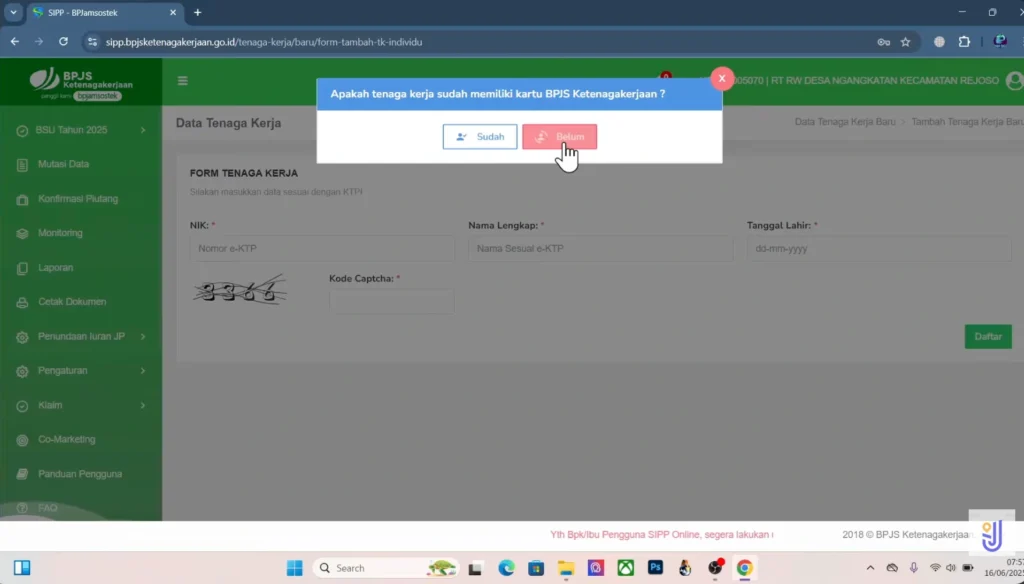This screenshot has height=584, width=1024.
Task: Click the Belum button in the dialog
Action: [560, 136]
